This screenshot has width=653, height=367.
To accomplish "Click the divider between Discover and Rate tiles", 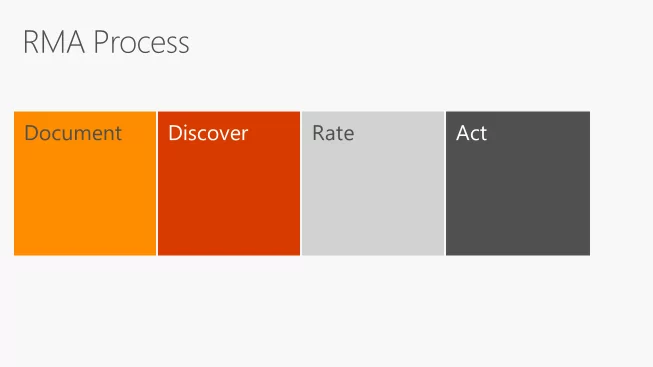I will (301, 183).
